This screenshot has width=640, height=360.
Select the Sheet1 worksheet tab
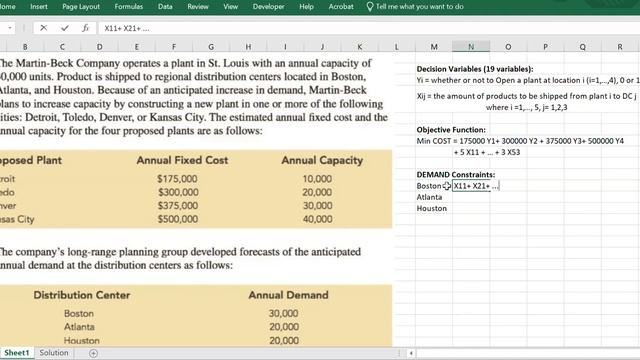click(x=17, y=353)
